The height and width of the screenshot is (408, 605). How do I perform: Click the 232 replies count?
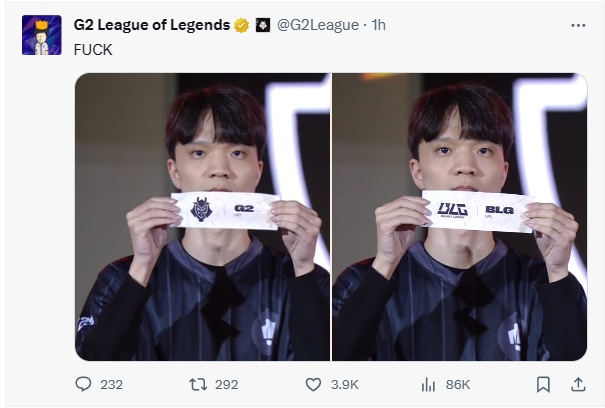[x=111, y=384]
